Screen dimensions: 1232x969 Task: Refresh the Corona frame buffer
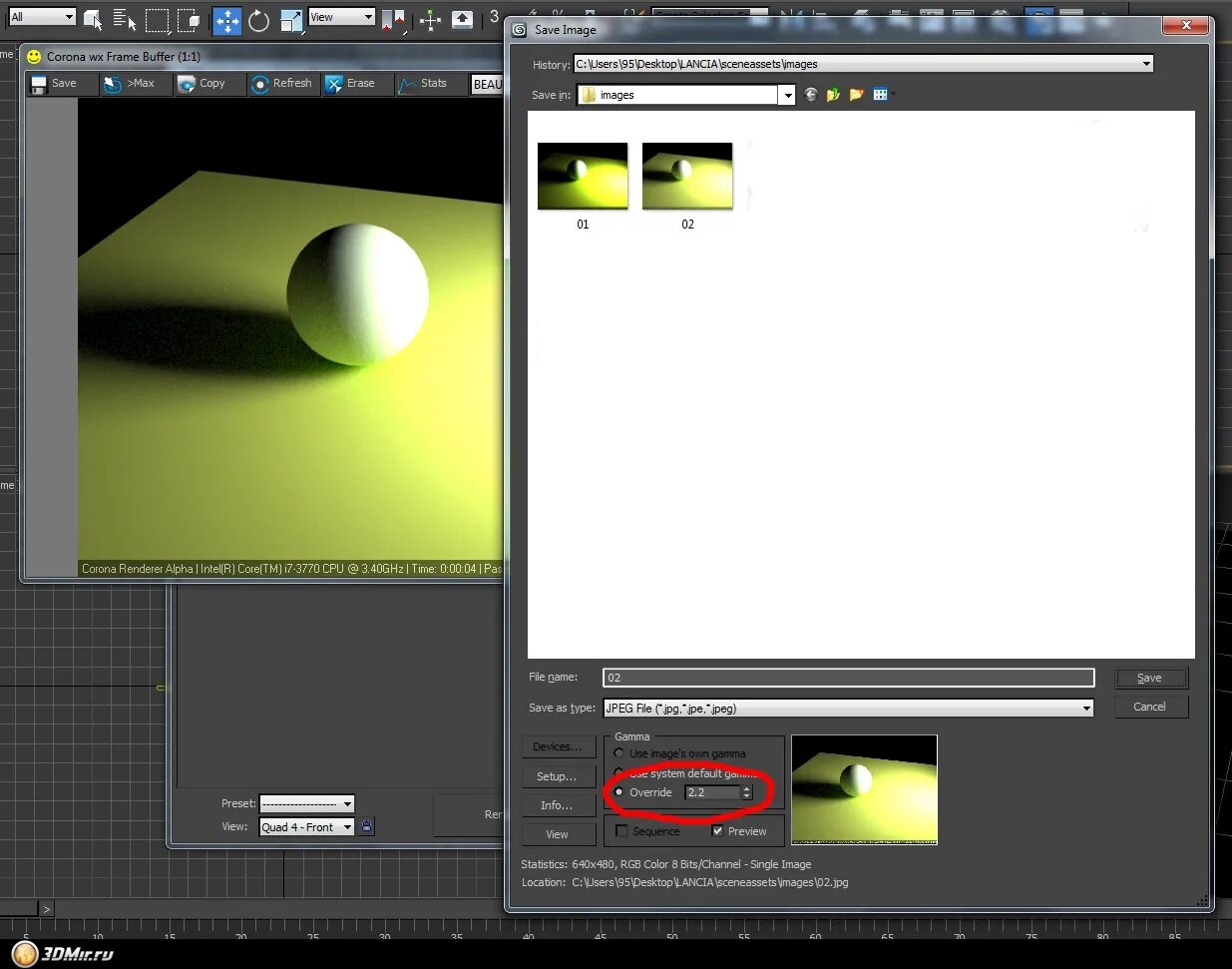pyautogui.click(x=282, y=84)
